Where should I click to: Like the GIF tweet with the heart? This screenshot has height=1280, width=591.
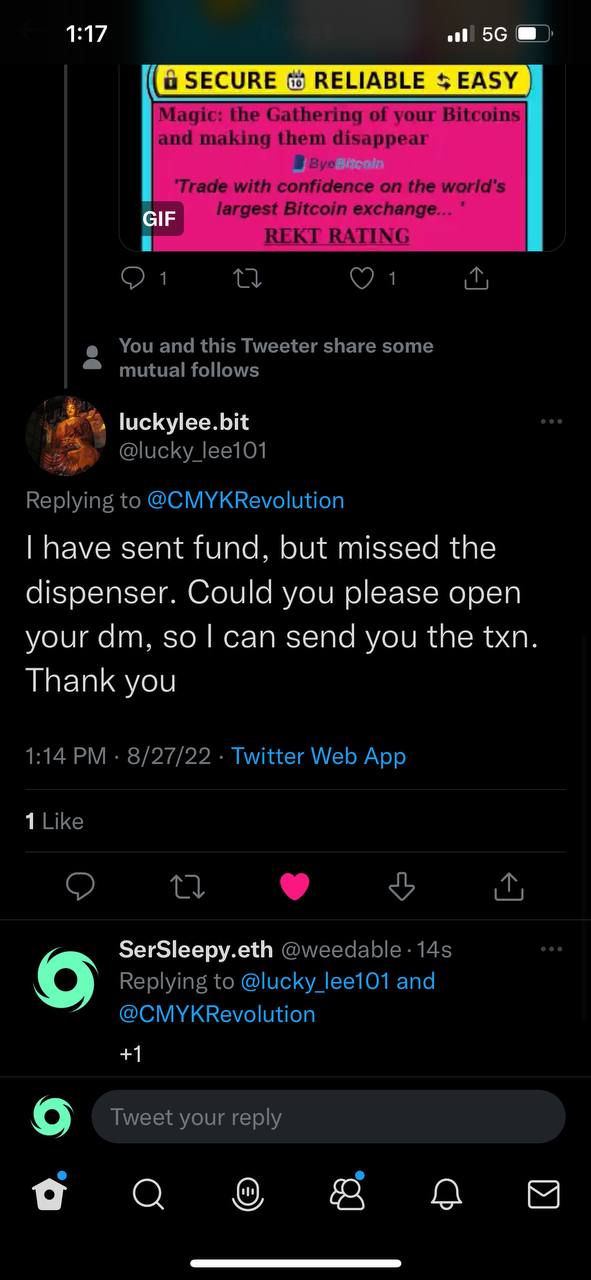[x=361, y=279]
